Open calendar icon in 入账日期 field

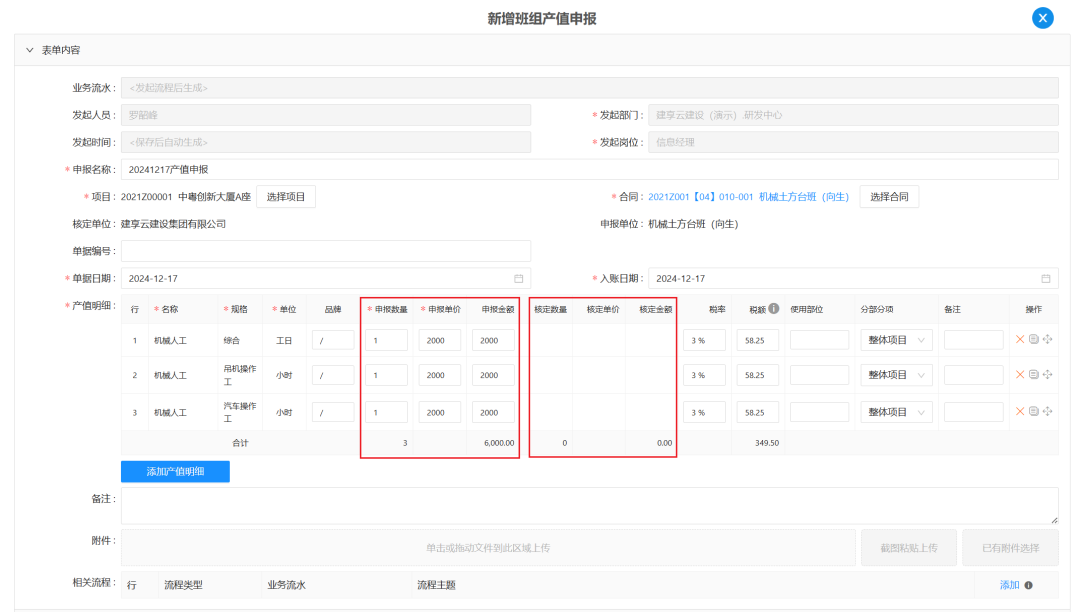1046,279
